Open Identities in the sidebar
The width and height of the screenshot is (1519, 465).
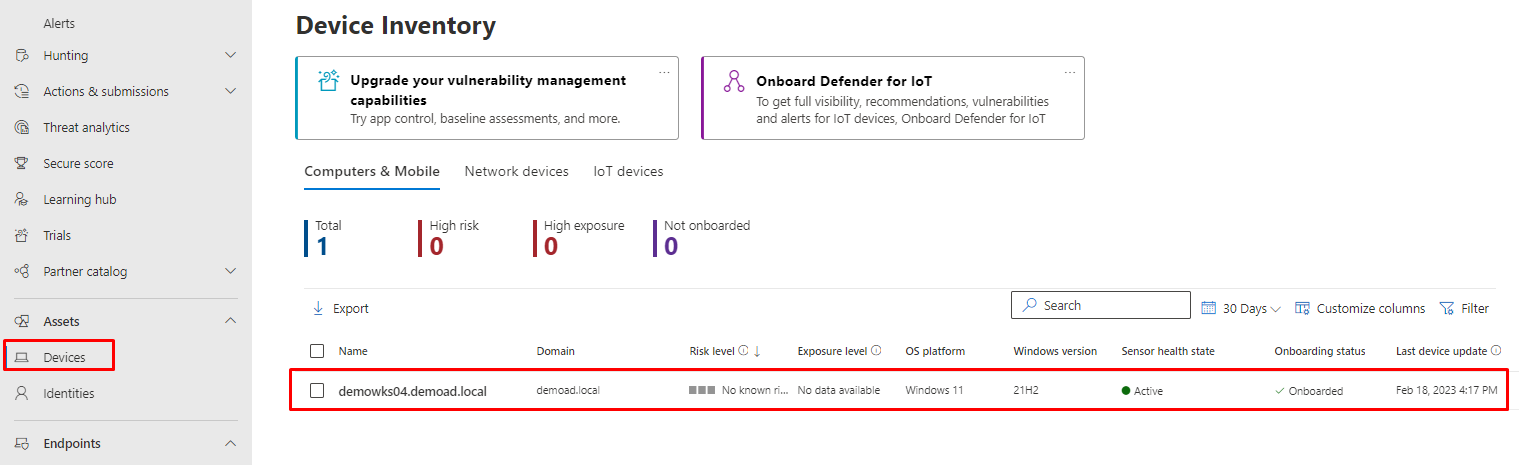pyautogui.click(x=68, y=394)
